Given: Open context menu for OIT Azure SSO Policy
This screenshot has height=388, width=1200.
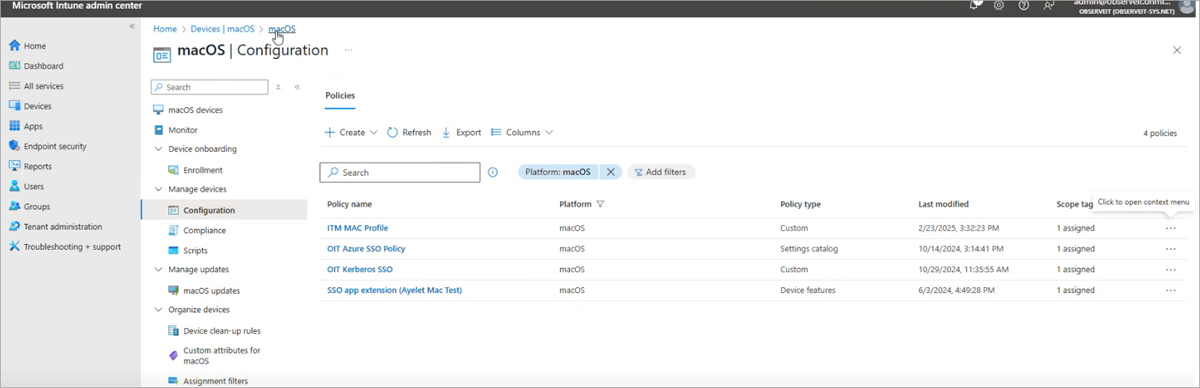Looking at the screenshot, I should tap(1170, 248).
